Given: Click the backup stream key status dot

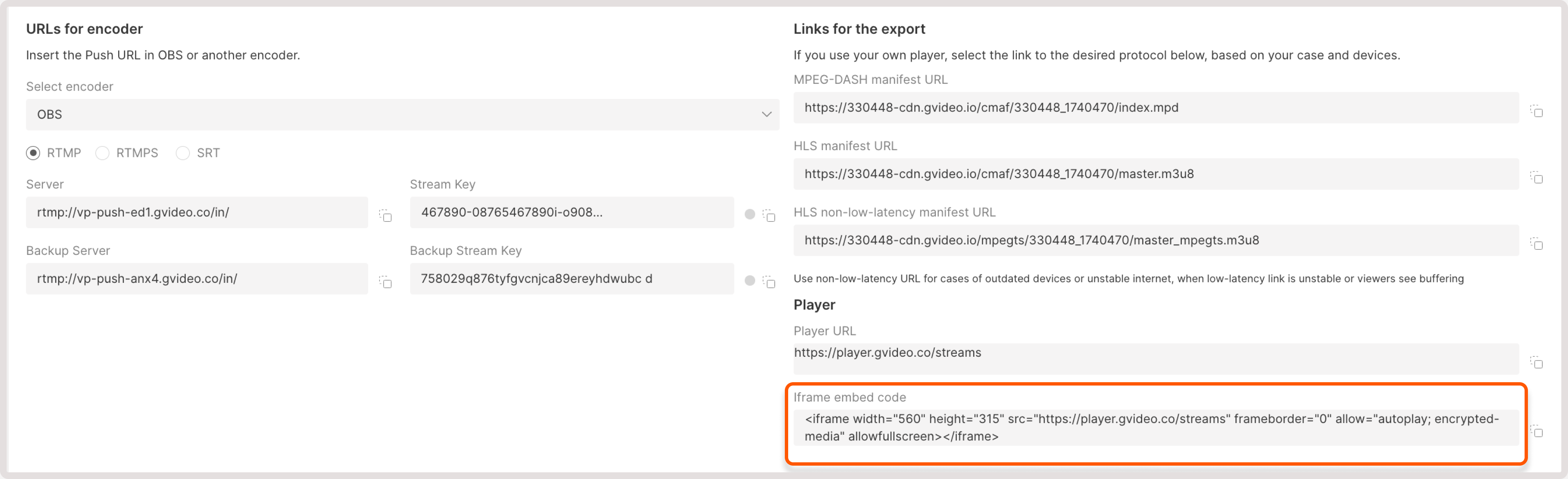Looking at the screenshot, I should (x=749, y=280).
